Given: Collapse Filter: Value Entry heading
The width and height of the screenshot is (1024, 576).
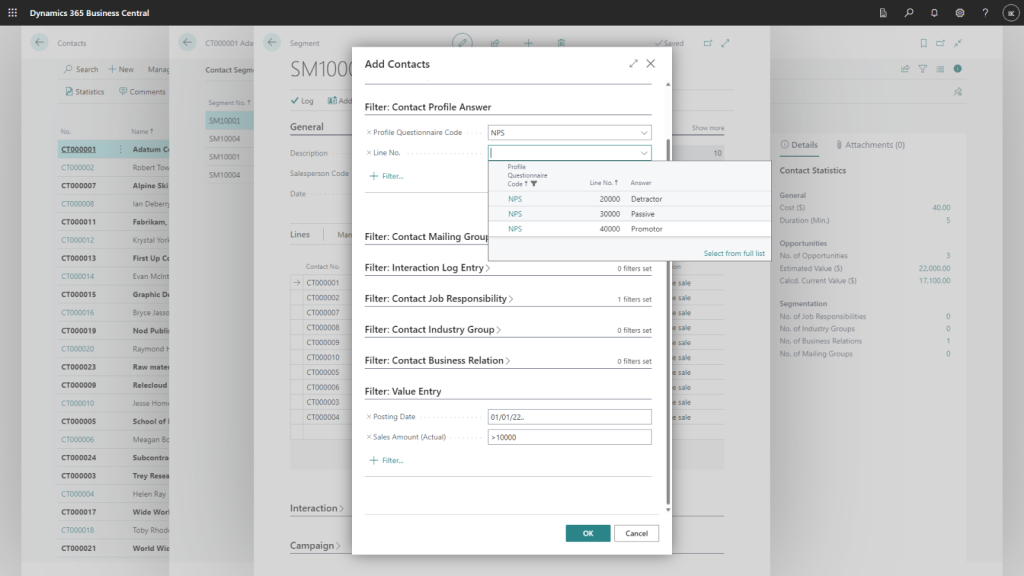Looking at the screenshot, I should click(x=403, y=391).
